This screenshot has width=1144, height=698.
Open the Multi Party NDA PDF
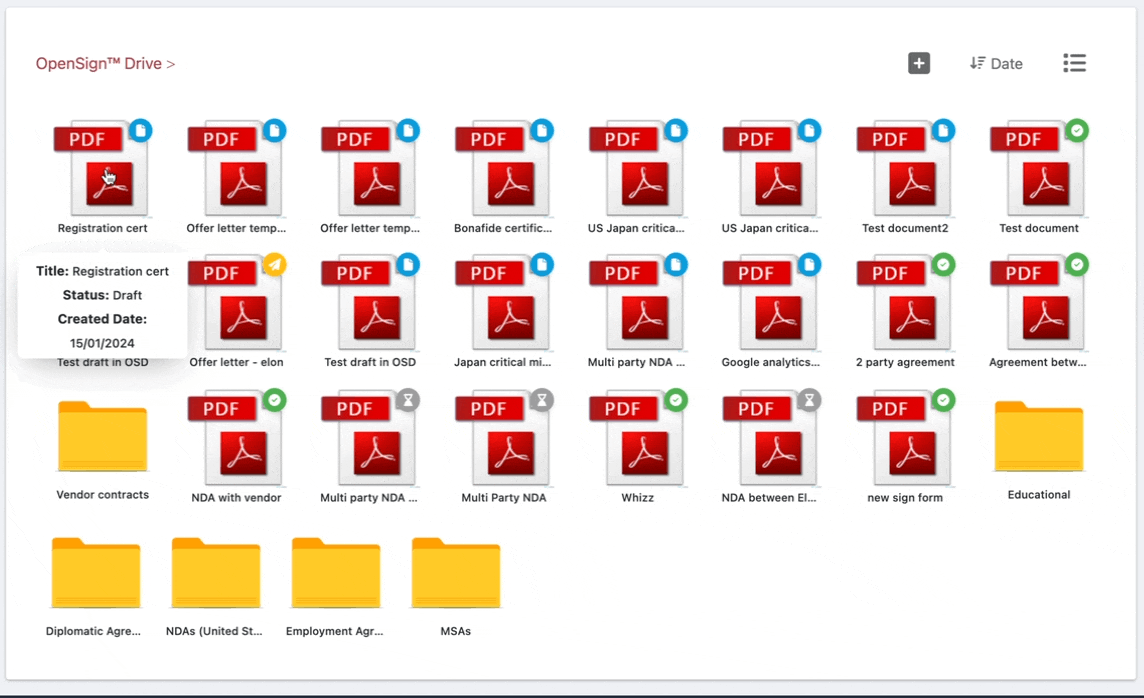(503, 438)
